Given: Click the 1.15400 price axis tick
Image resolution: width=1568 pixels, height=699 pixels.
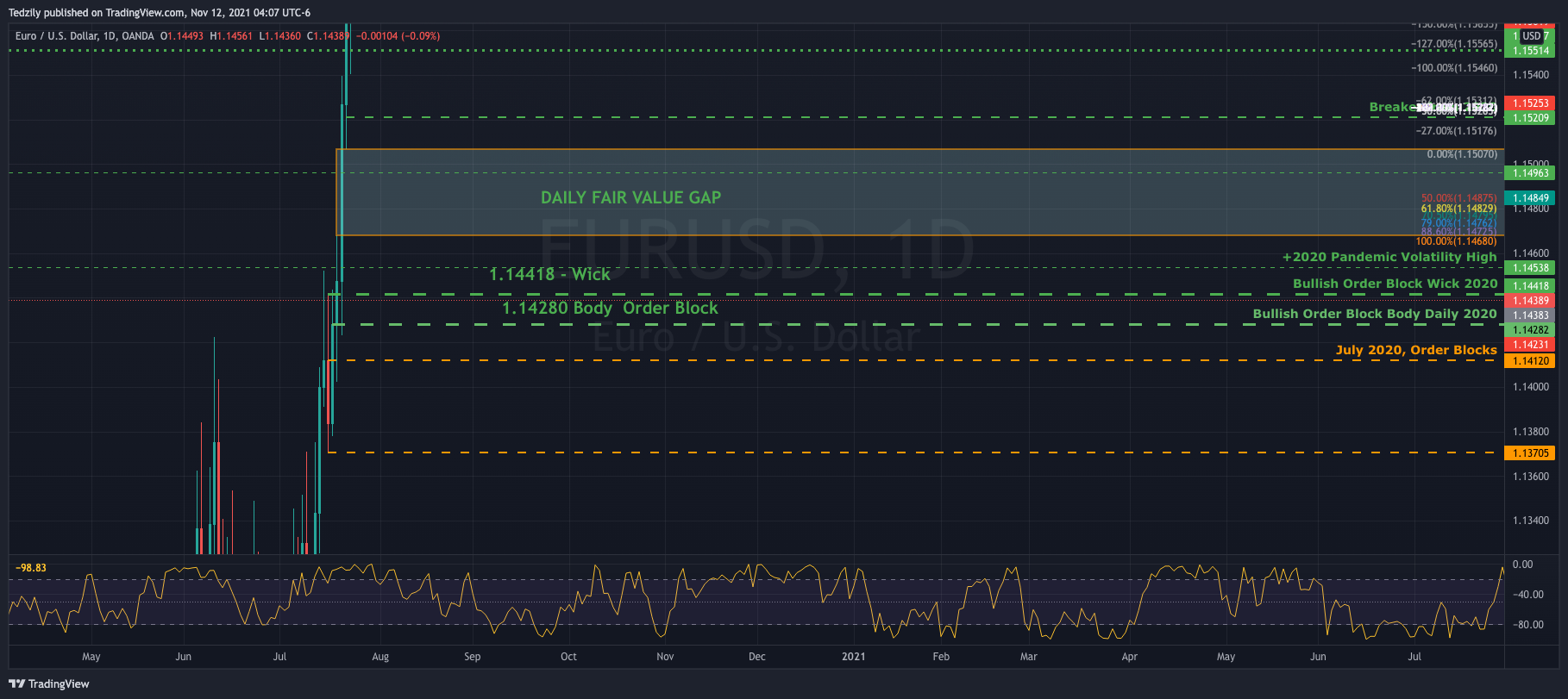Looking at the screenshot, I should click(x=1531, y=76).
